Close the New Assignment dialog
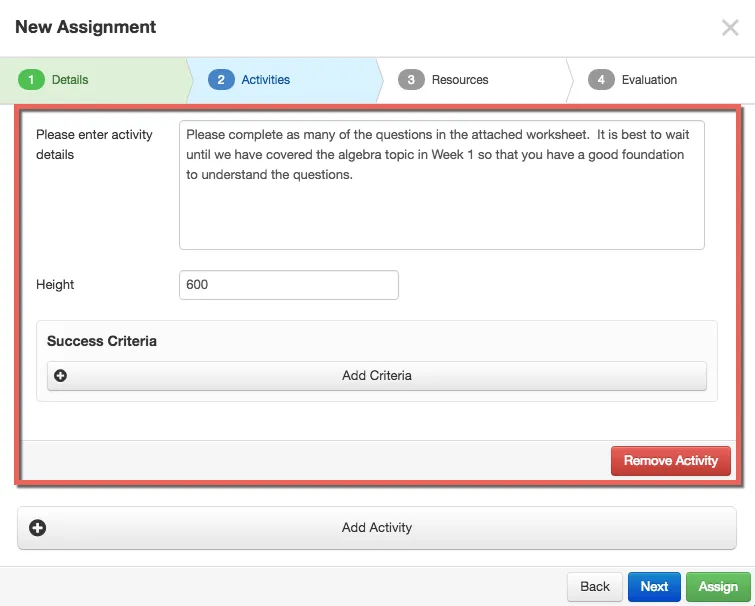Screen dimensions: 755x606 [x=730, y=28]
